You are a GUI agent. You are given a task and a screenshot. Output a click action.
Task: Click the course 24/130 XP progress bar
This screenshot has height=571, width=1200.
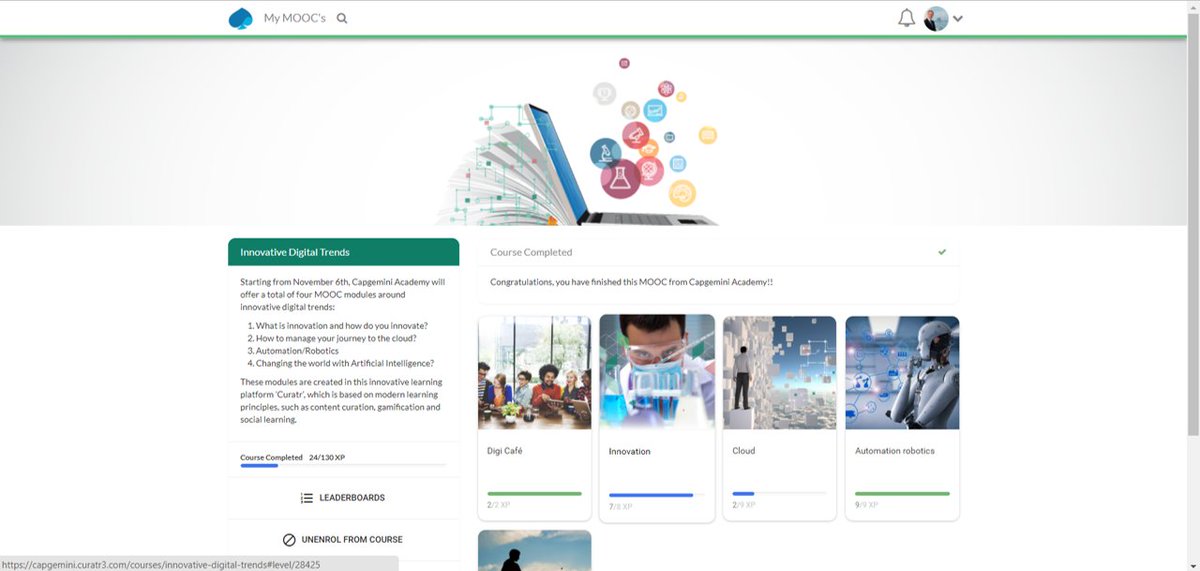click(343, 465)
